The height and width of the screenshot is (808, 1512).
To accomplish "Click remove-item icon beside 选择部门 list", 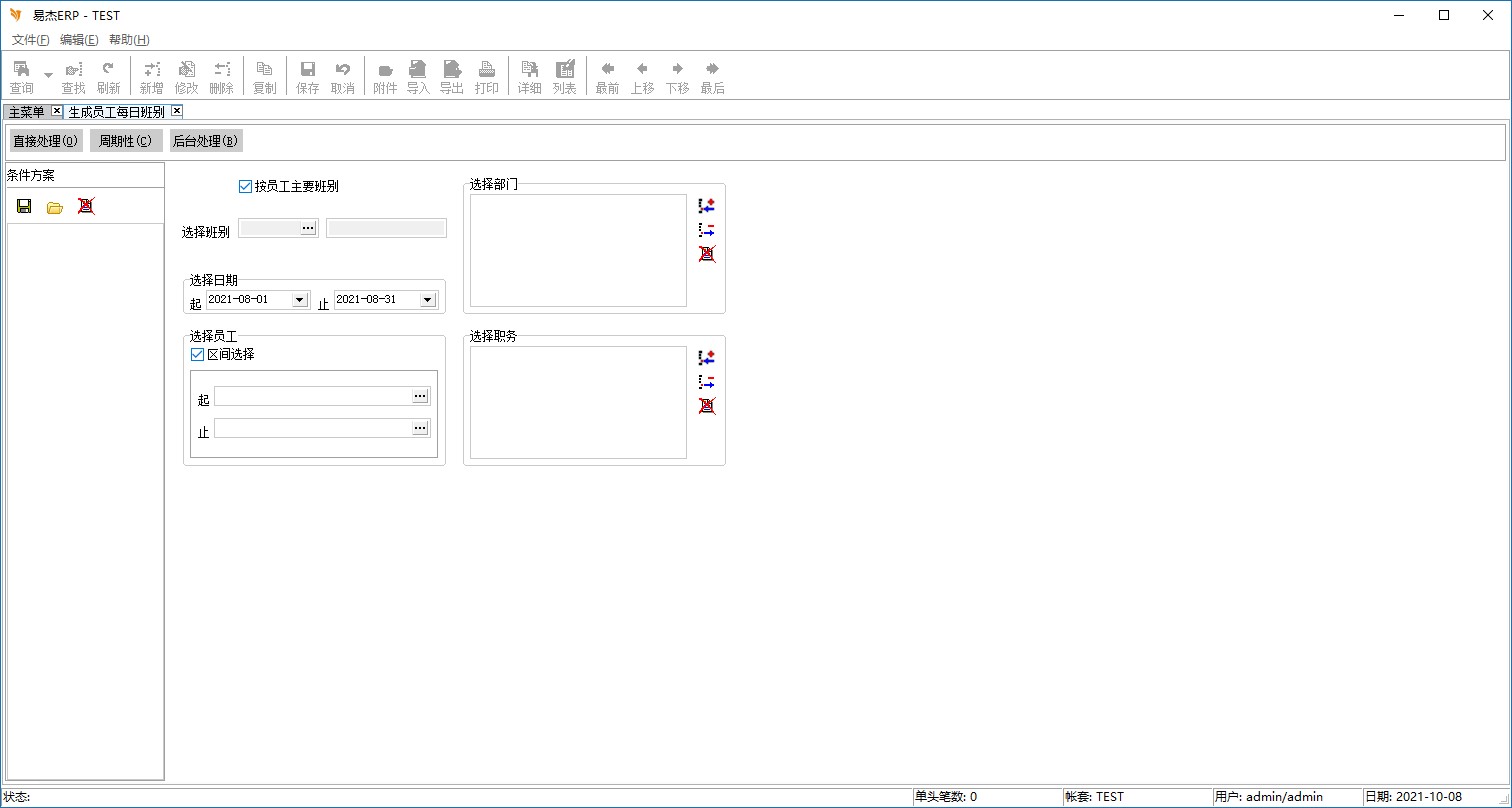I will pos(707,230).
